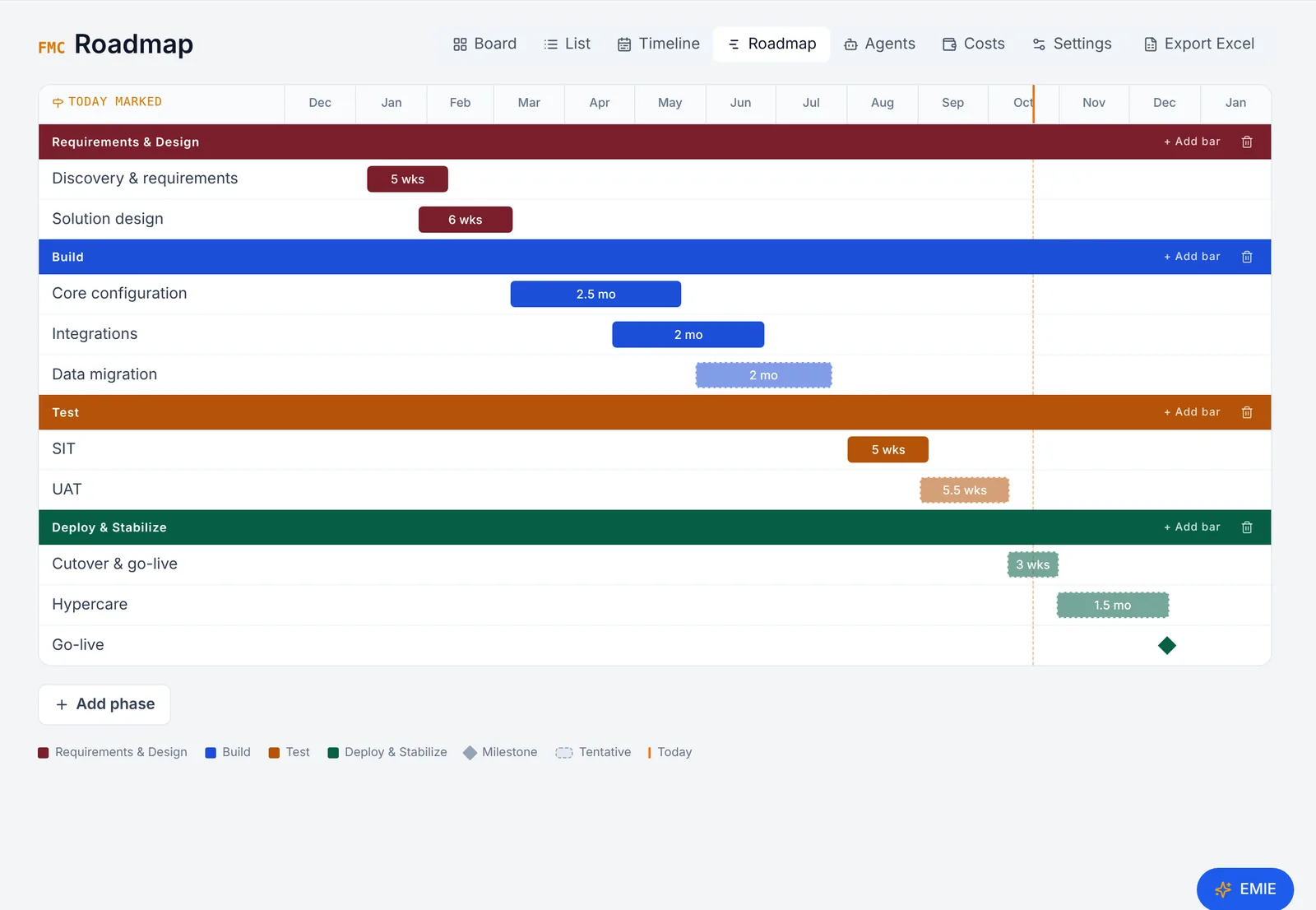
Task: Click trash icon in Deploy & Stabilize header
Action: [1247, 527]
